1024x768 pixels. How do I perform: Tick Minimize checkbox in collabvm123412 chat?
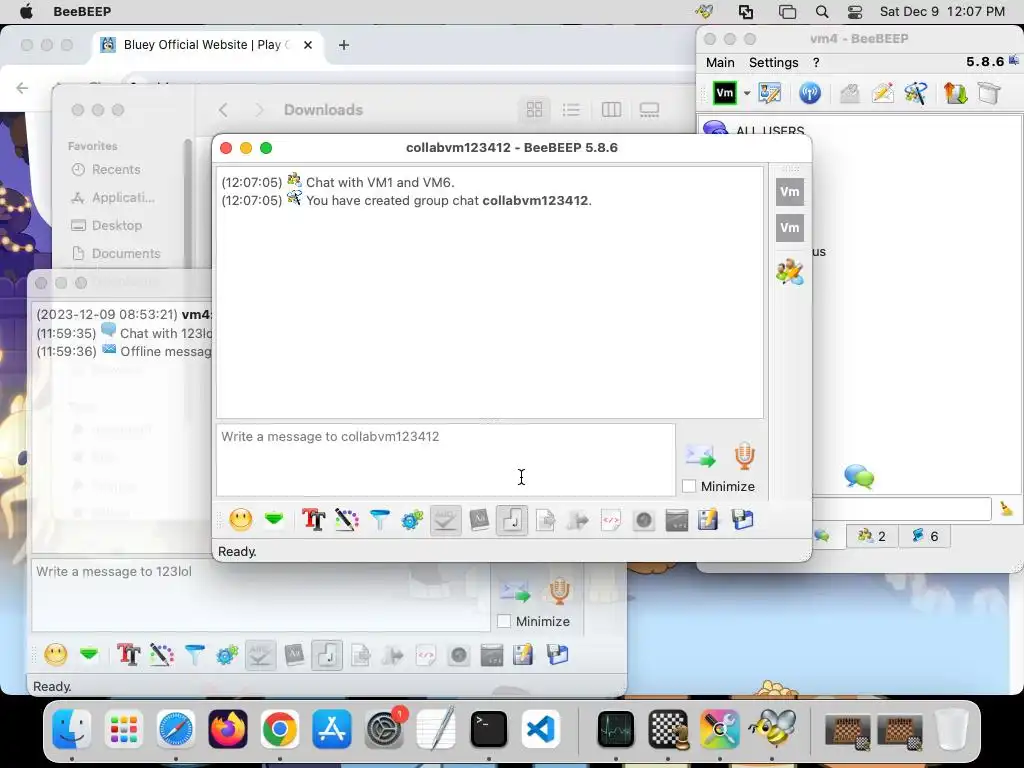click(x=689, y=486)
